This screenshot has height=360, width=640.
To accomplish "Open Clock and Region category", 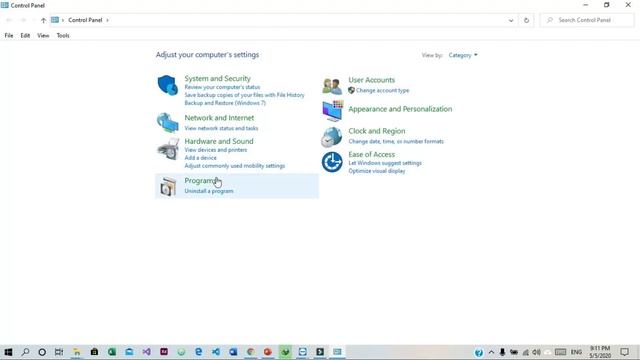I will coord(377,131).
